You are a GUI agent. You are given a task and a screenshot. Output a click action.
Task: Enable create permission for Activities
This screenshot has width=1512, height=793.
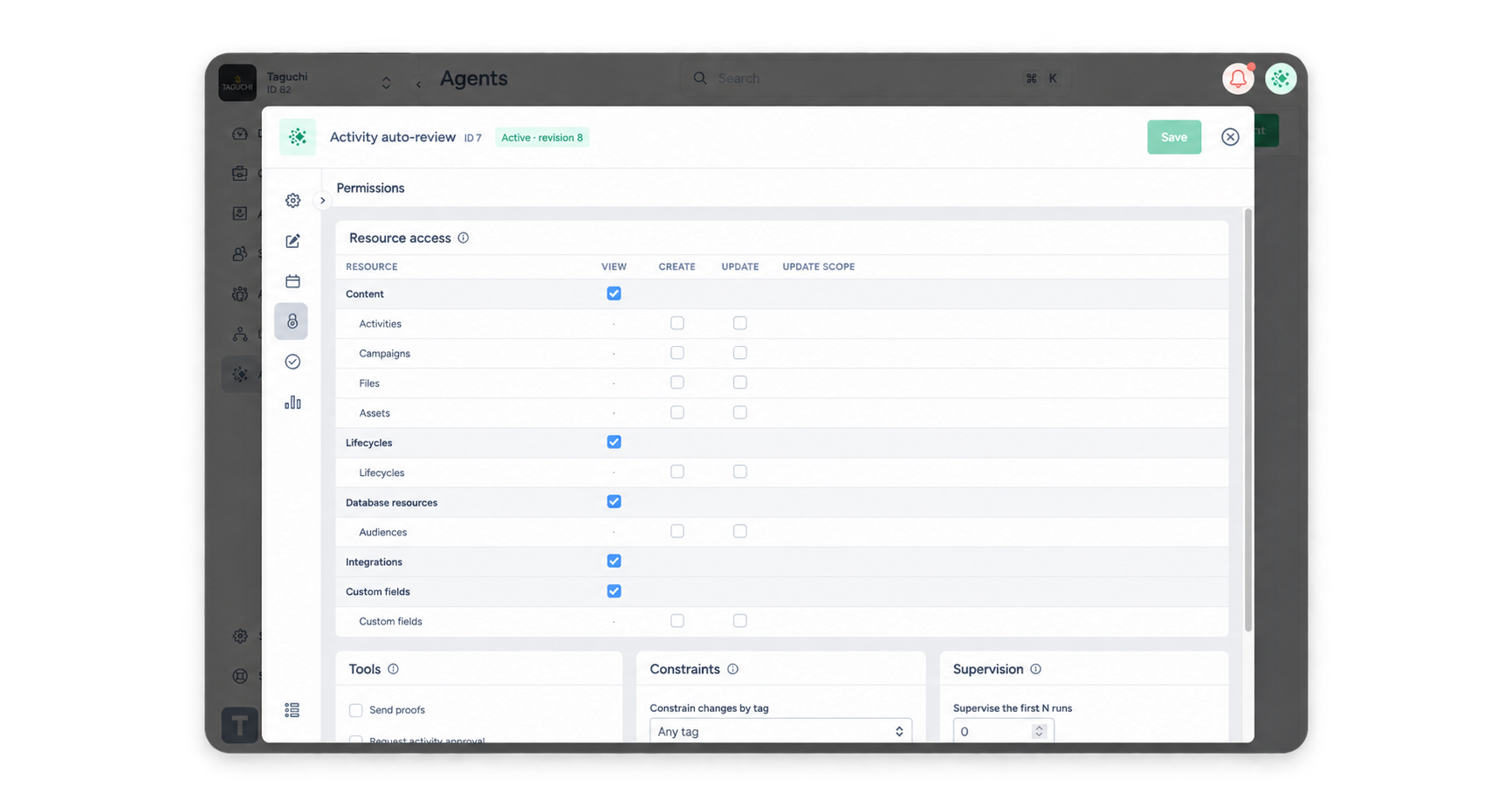pos(677,323)
